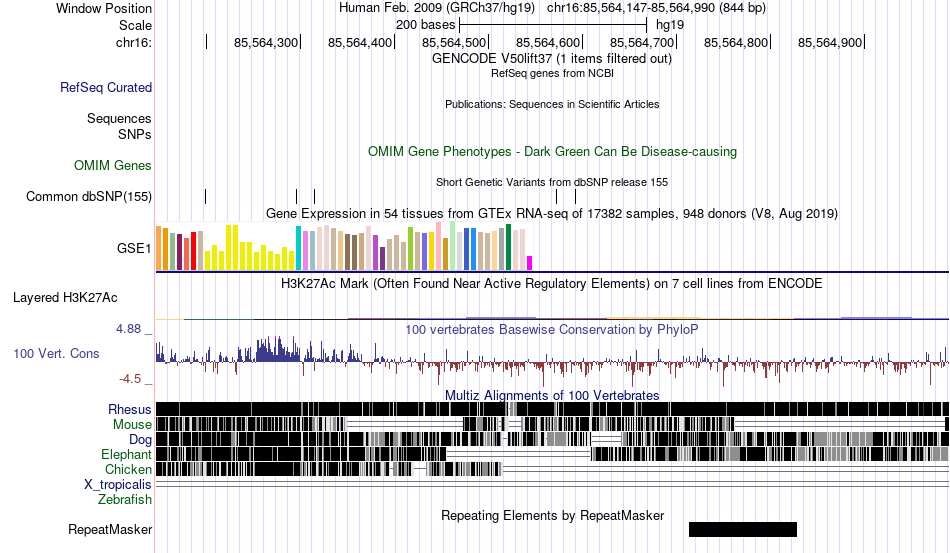Image resolution: width=950 pixels, height=553 pixels.
Task: Click the 85,564,700 ruler coordinate
Action: point(642,42)
